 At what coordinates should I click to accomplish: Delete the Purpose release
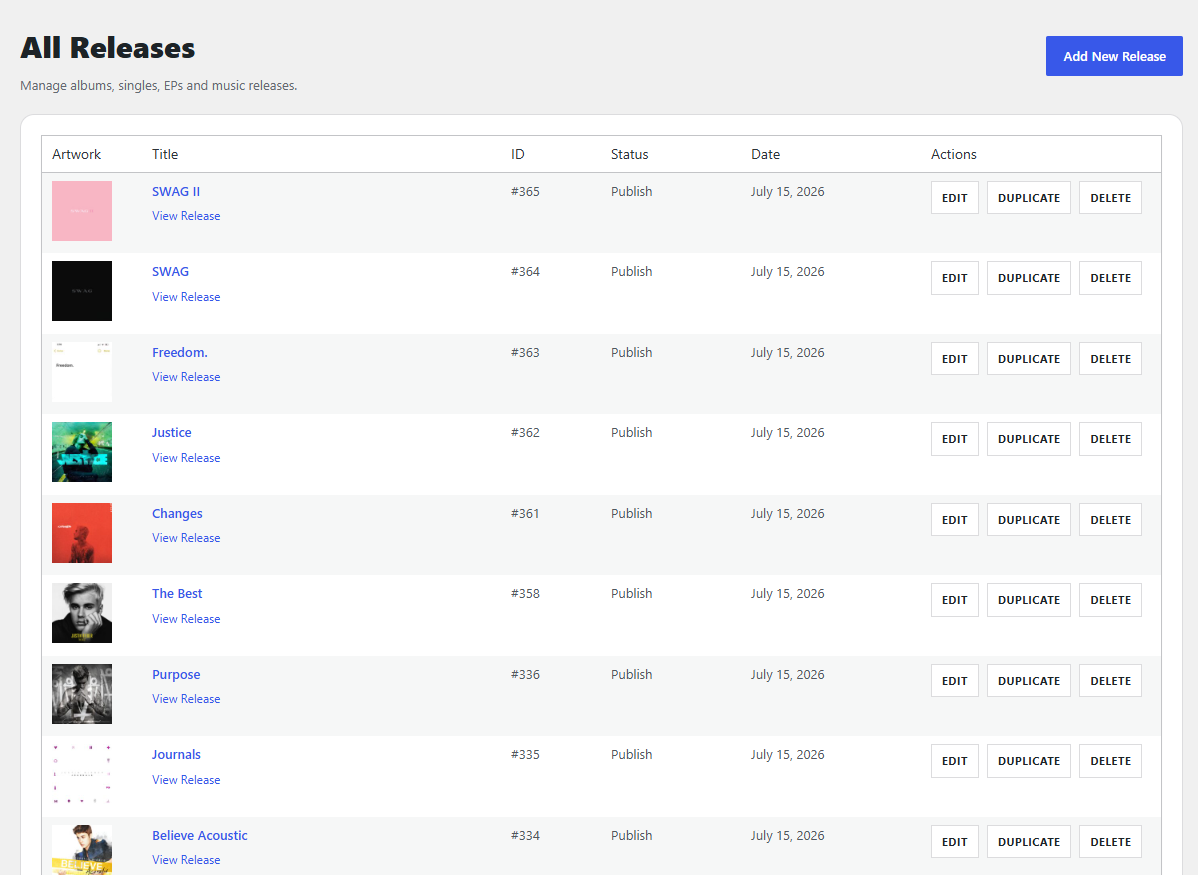click(1110, 681)
